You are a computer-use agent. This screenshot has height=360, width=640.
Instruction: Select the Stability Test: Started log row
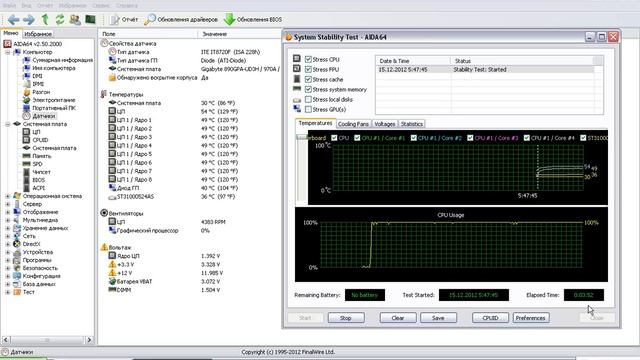coord(486,70)
